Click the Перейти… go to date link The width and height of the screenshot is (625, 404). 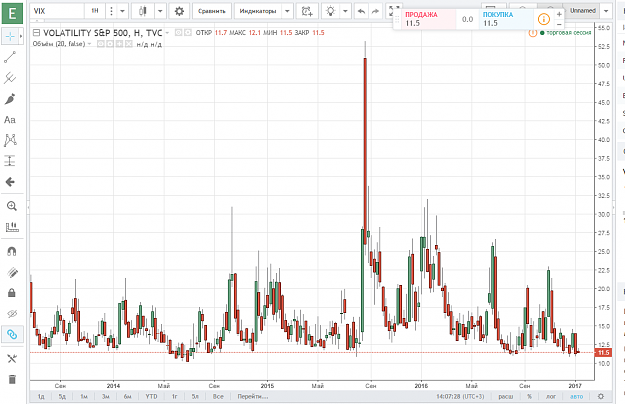tap(253, 396)
